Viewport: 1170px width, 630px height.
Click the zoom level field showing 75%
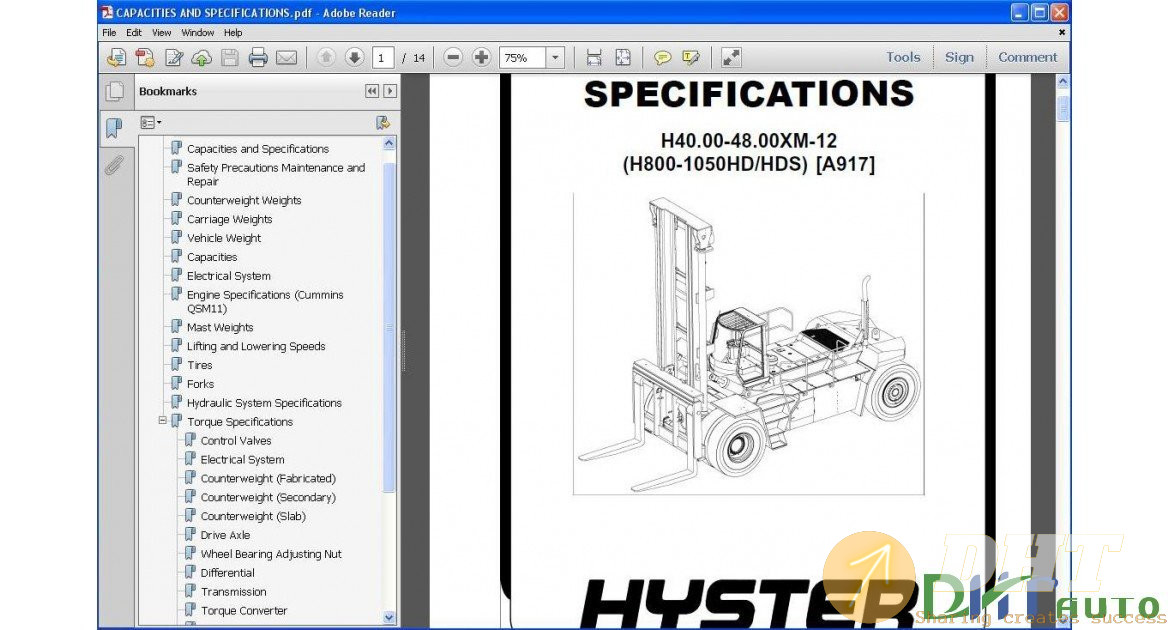click(x=523, y=57)
